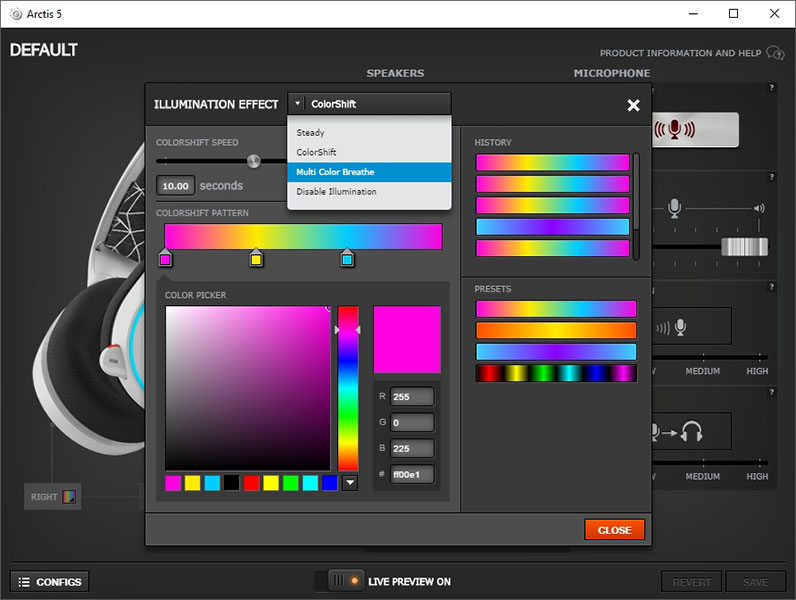Click the RIGHT illumination zone button
Screen dimensions: 796x600
(x=53, y=496)
